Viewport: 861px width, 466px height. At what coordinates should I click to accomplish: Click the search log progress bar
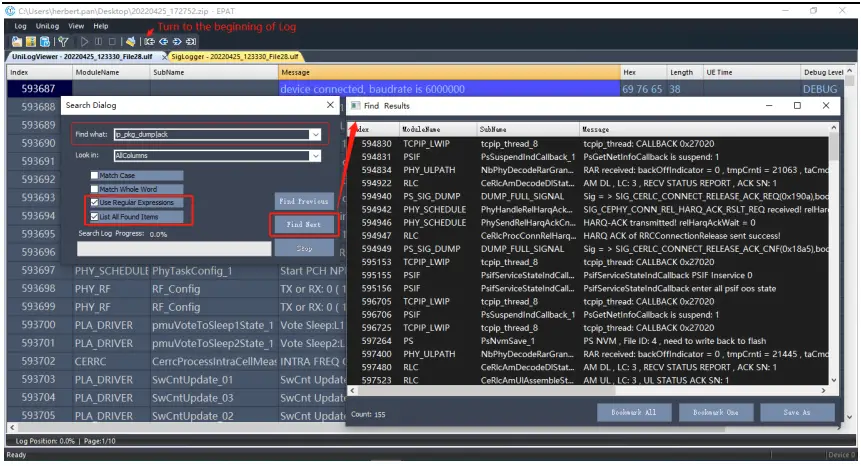[x=174, y=249]
